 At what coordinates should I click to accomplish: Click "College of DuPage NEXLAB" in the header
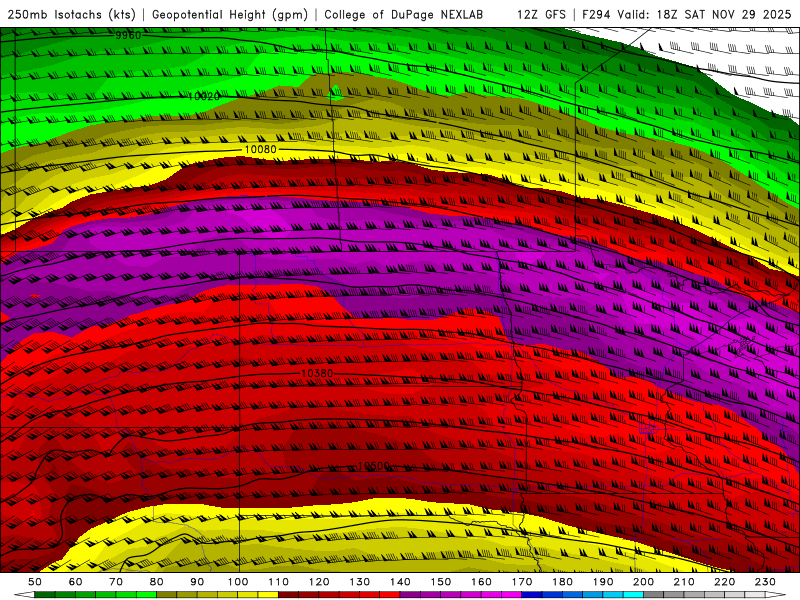[404, 14]
